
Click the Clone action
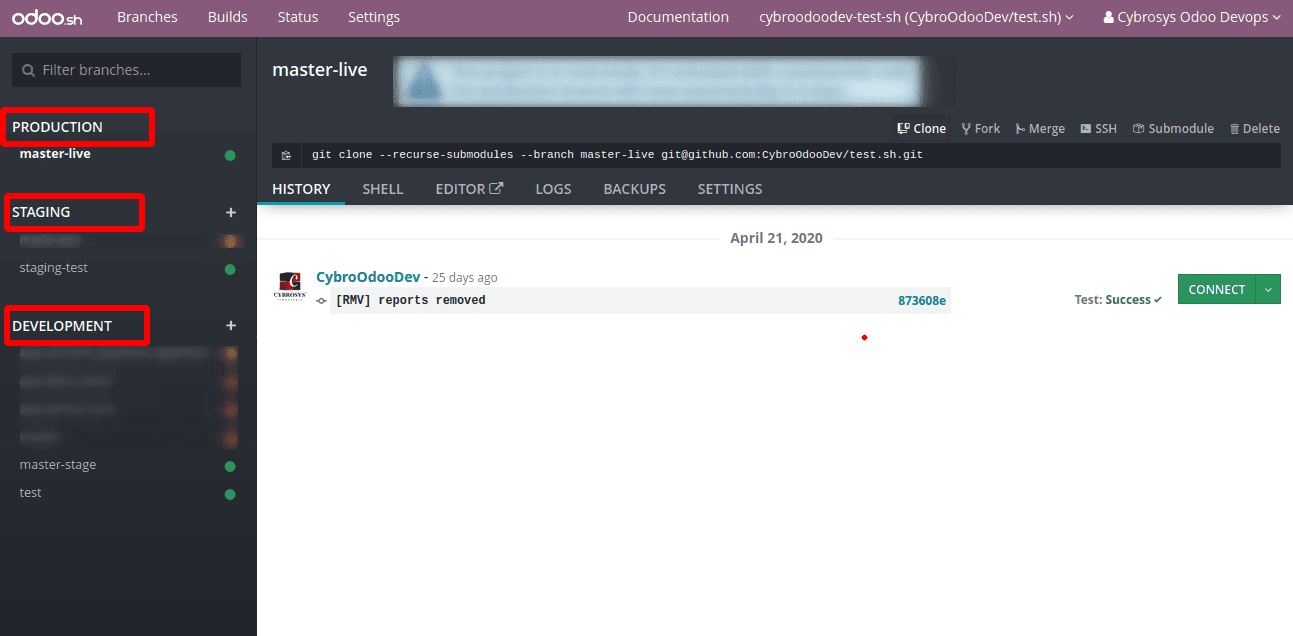921,128
